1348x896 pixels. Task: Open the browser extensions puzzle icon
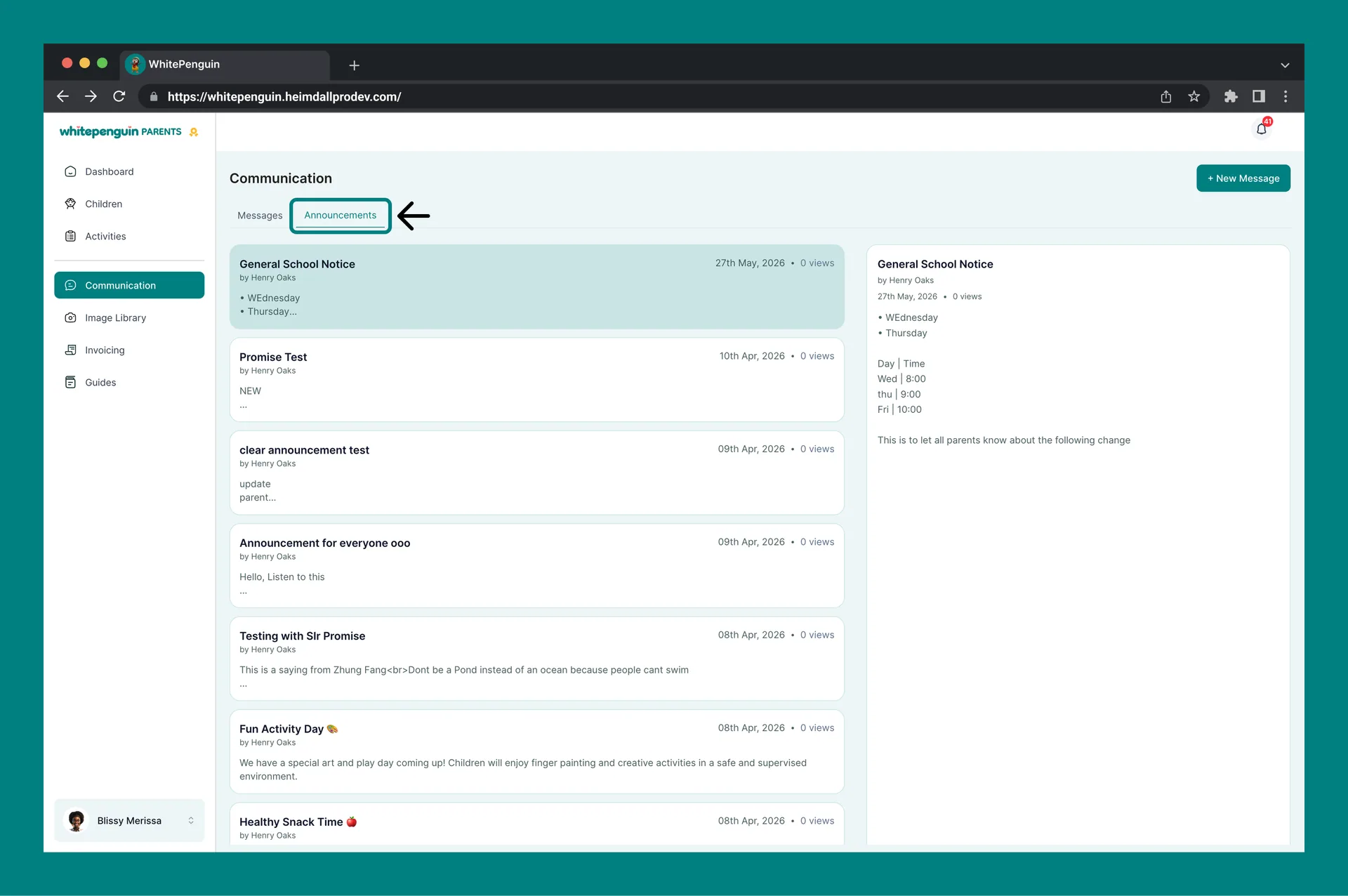(1230, 96)
